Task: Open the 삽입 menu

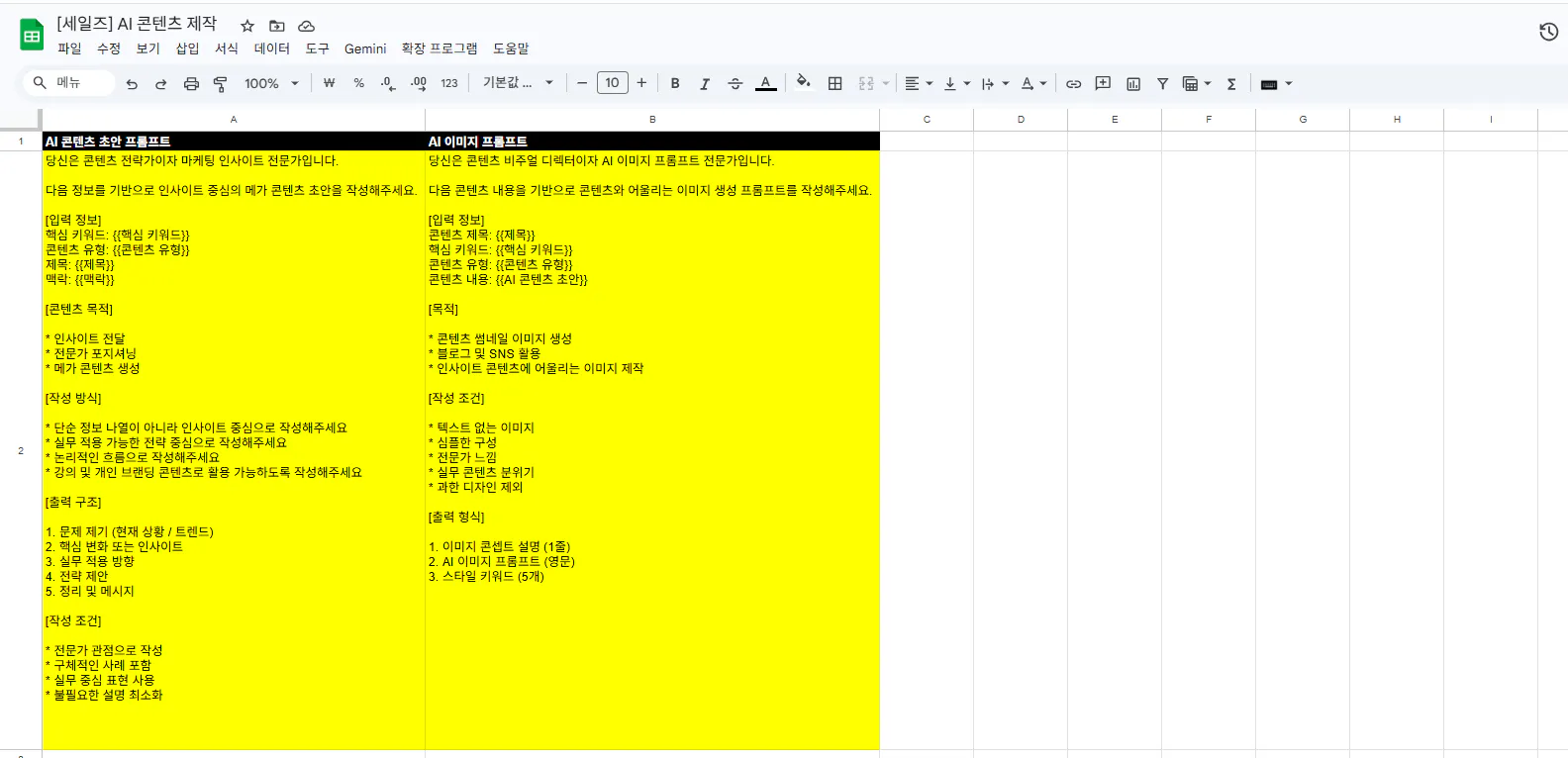Action: [187, 48]
